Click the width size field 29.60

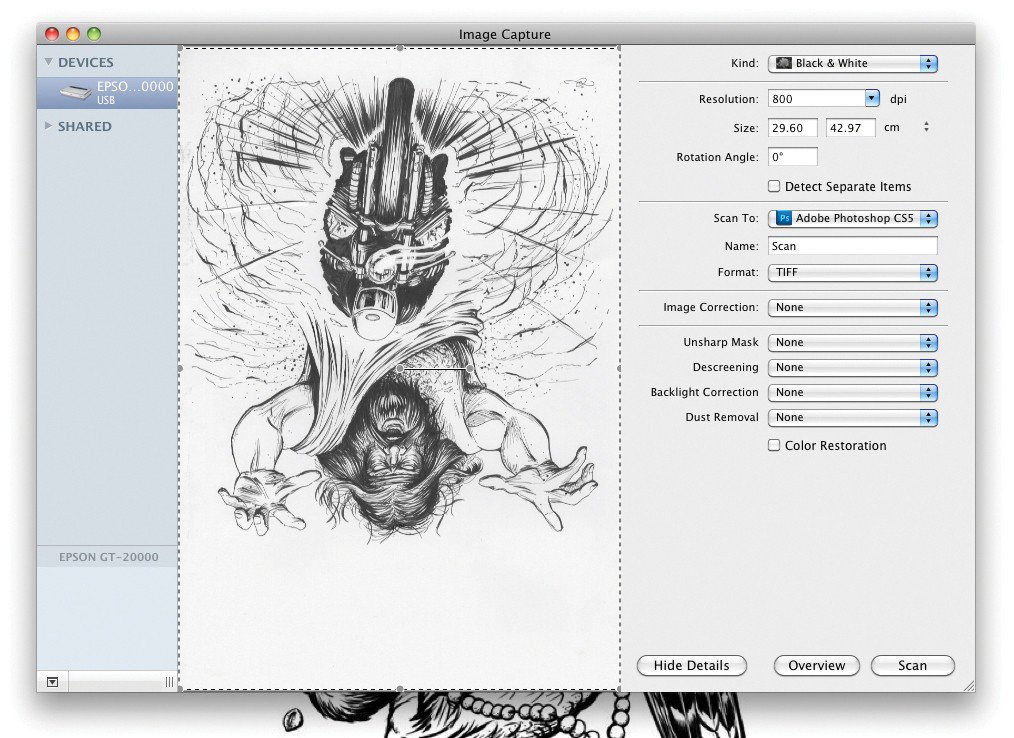coord(793,127)
